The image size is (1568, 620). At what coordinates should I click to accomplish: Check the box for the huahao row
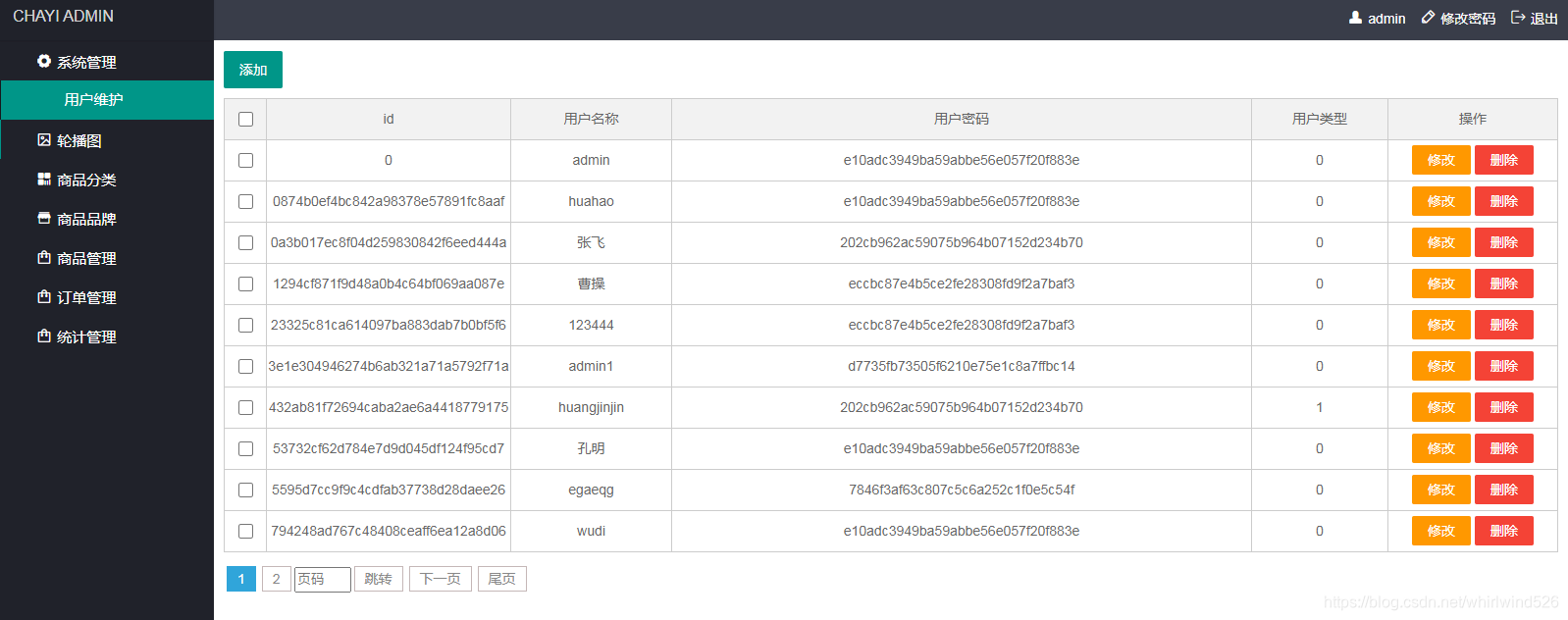pyautogui.click(x=245, y=201)
